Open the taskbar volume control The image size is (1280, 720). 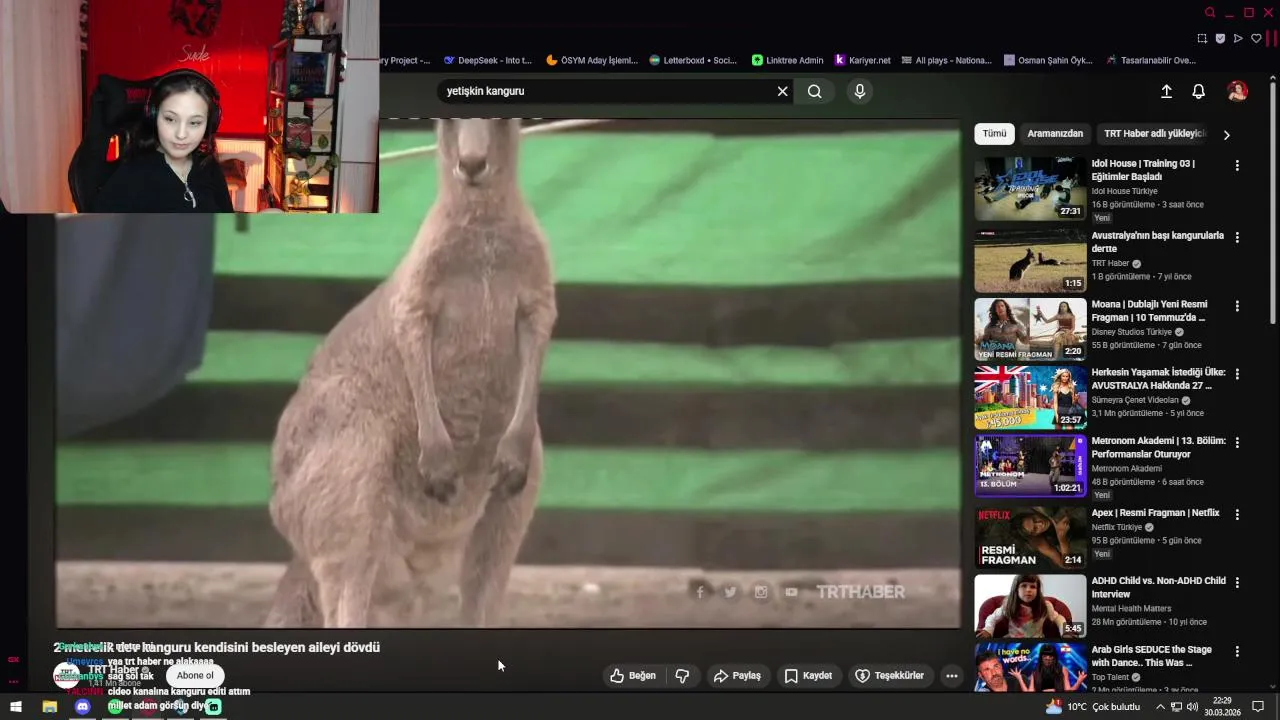pyautogui.click(x=1192, y=706)
